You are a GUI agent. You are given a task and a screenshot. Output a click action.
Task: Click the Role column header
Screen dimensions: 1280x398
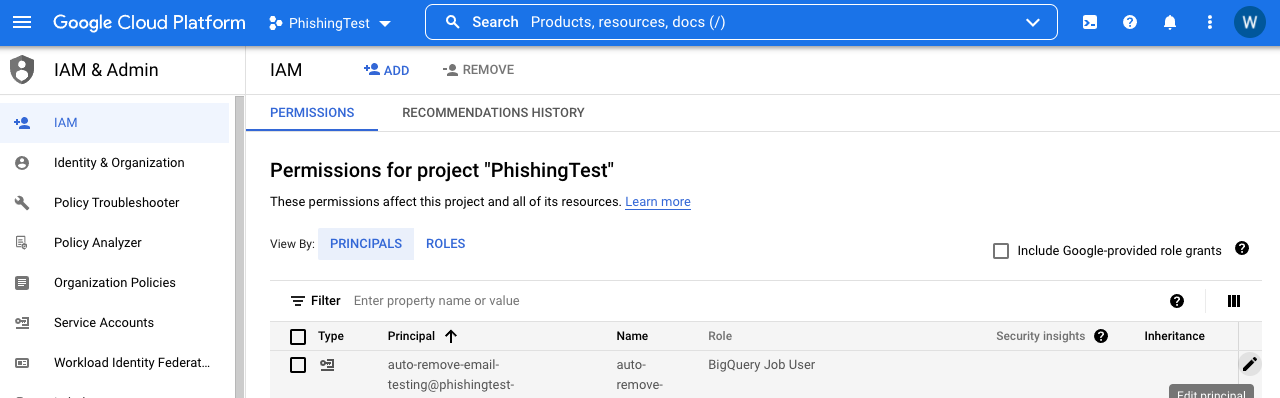point(720,336)
